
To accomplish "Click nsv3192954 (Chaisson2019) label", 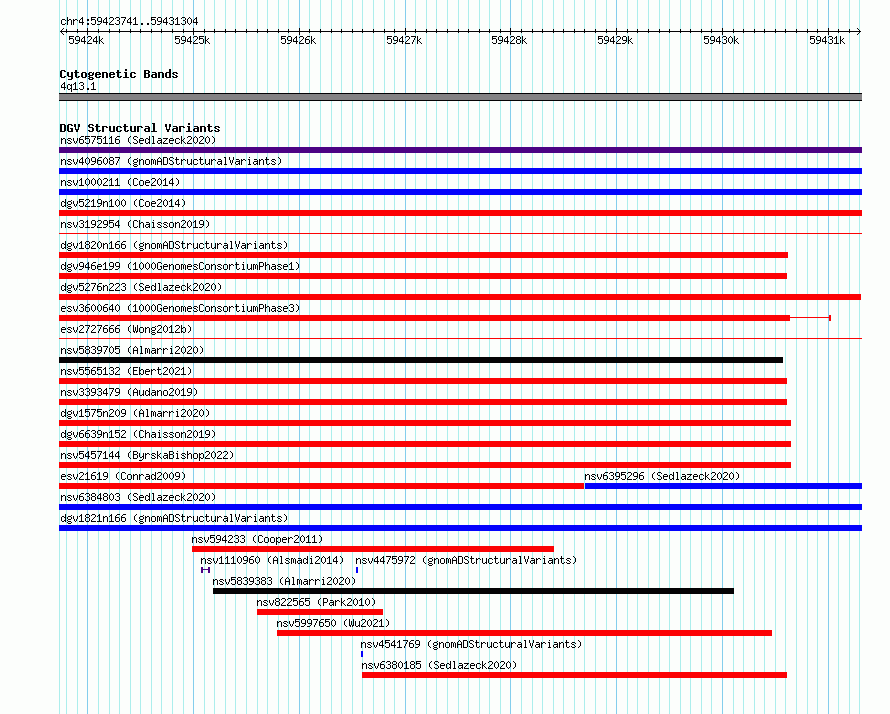I will (x=135, y=224).
